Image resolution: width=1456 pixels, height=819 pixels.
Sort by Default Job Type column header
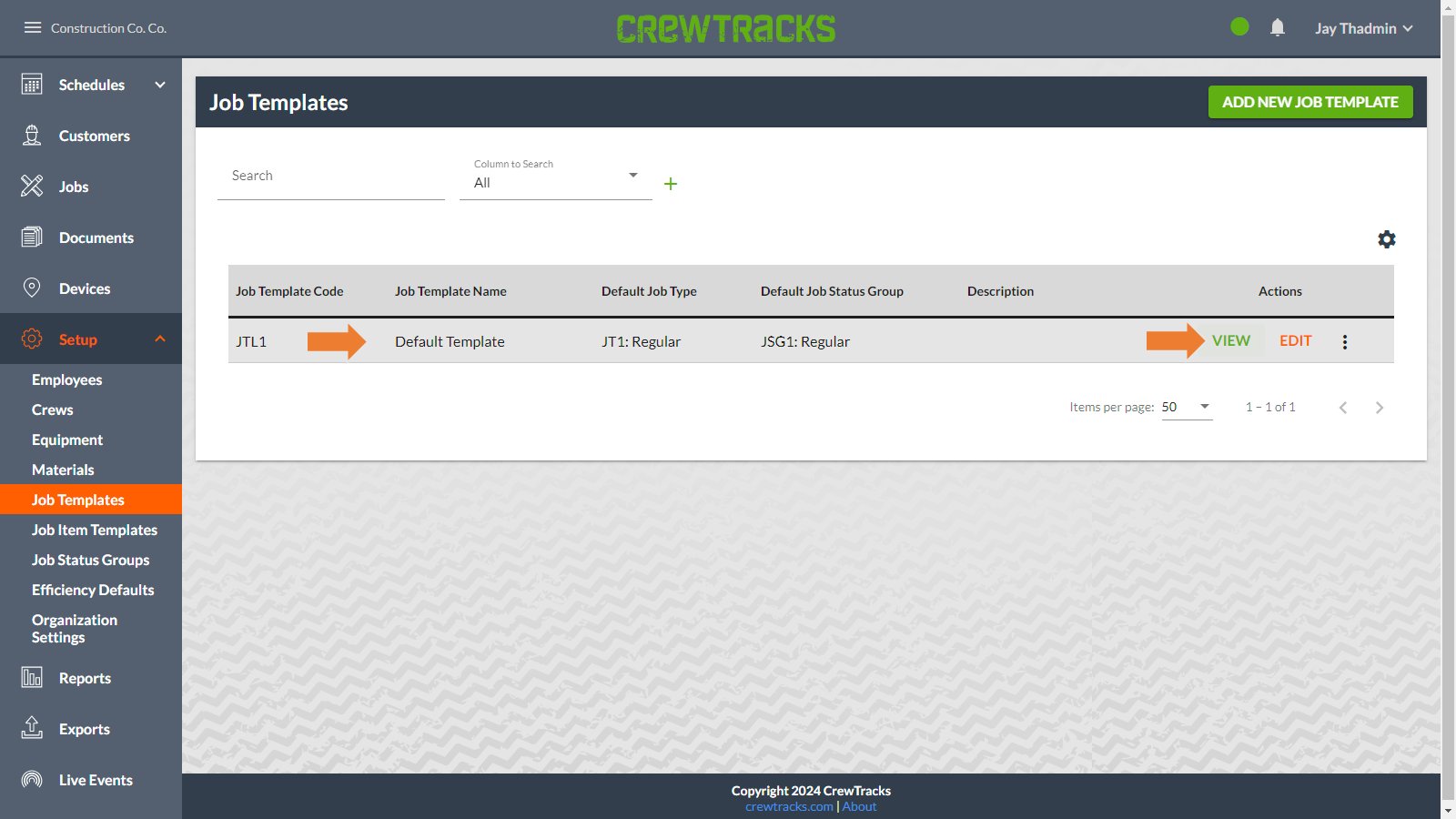coord(649,291)
